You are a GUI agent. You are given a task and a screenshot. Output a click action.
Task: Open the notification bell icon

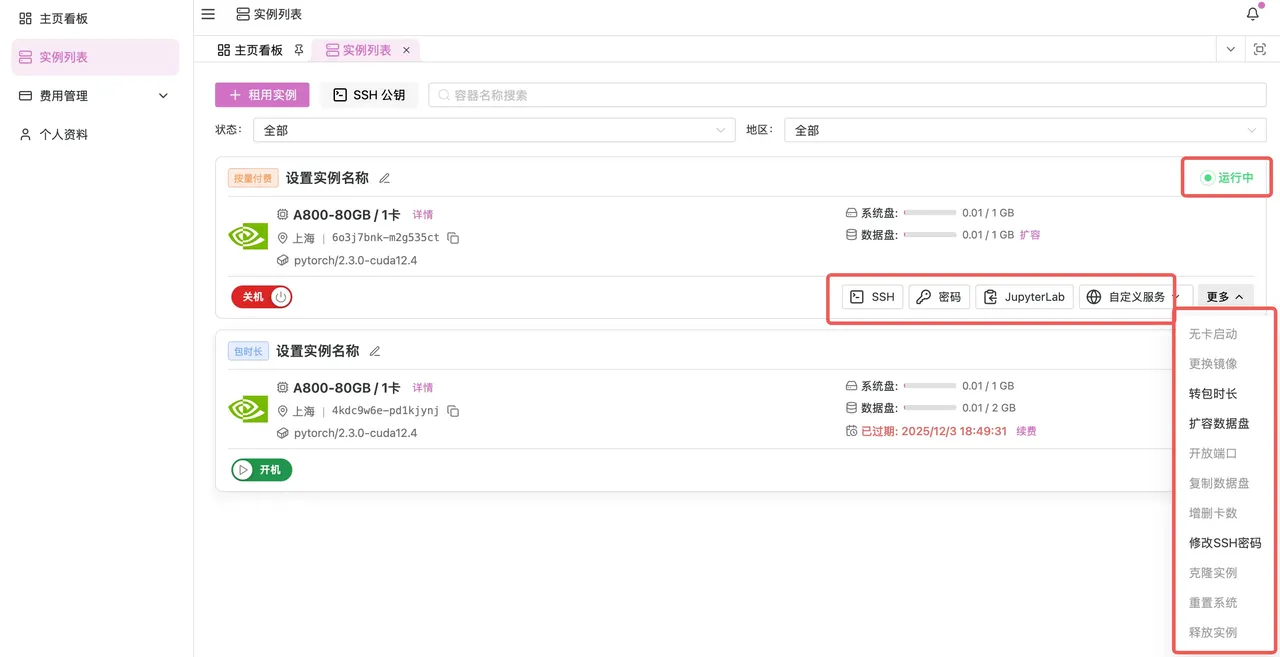pyautogui.click(x=1252, y=14)
